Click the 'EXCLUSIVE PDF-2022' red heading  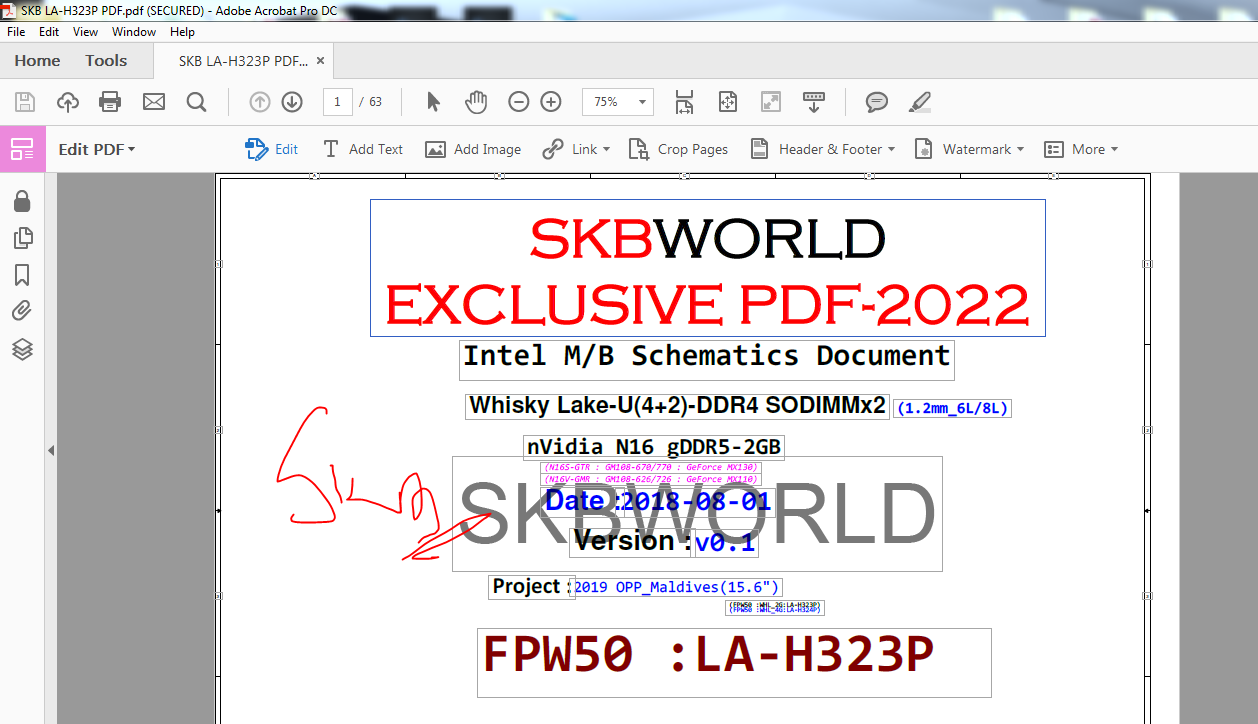[x=707, y=305]
